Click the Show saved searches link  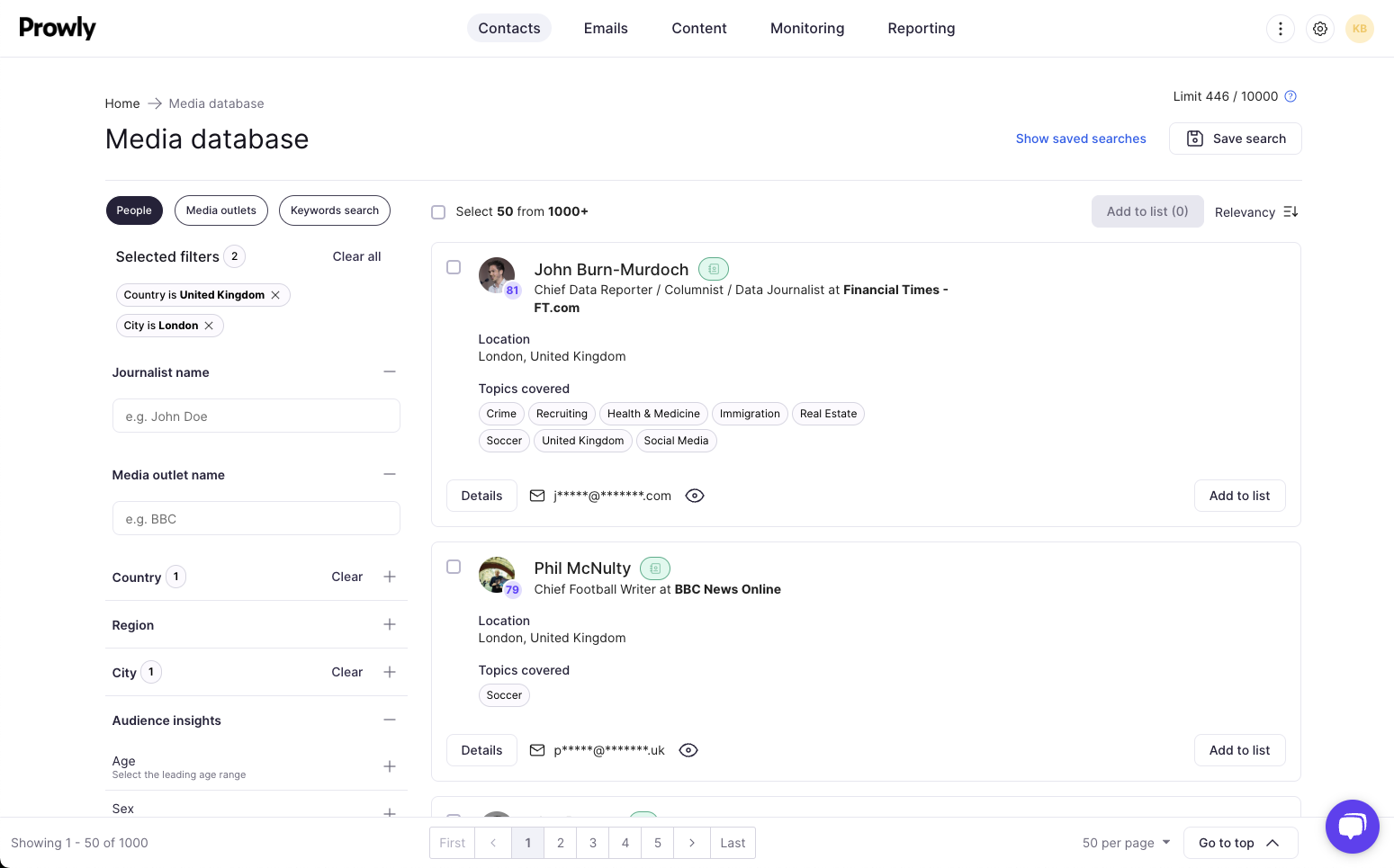[1080, 139]
